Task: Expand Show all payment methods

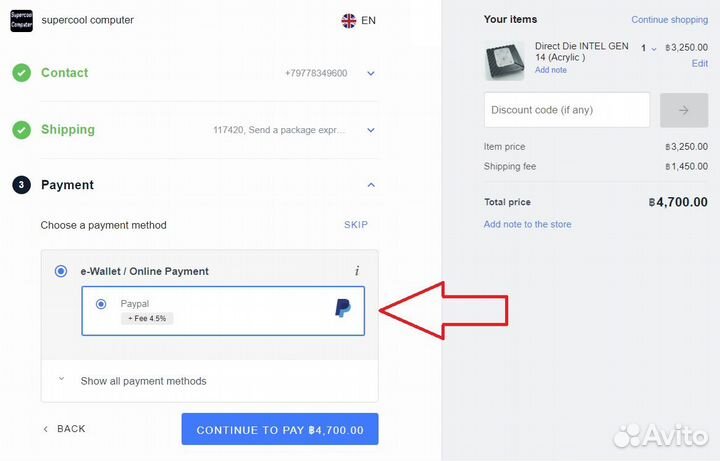Action: pos(143,381)
